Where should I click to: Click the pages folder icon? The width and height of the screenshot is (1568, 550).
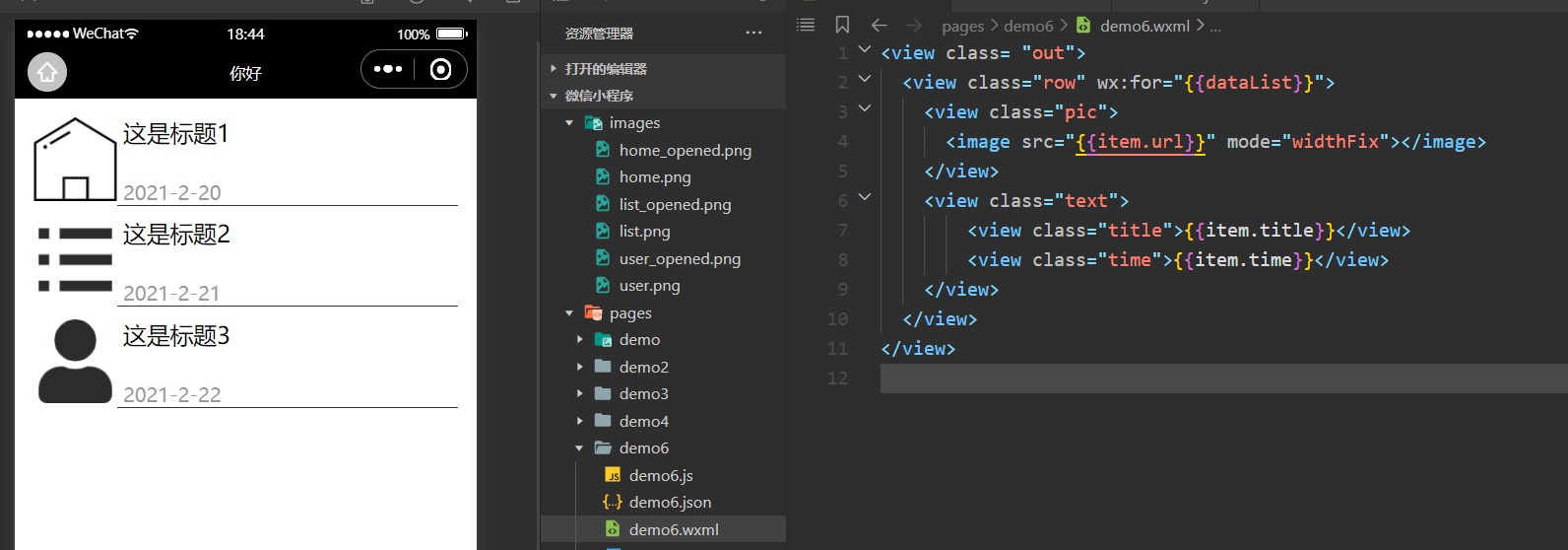594,312
